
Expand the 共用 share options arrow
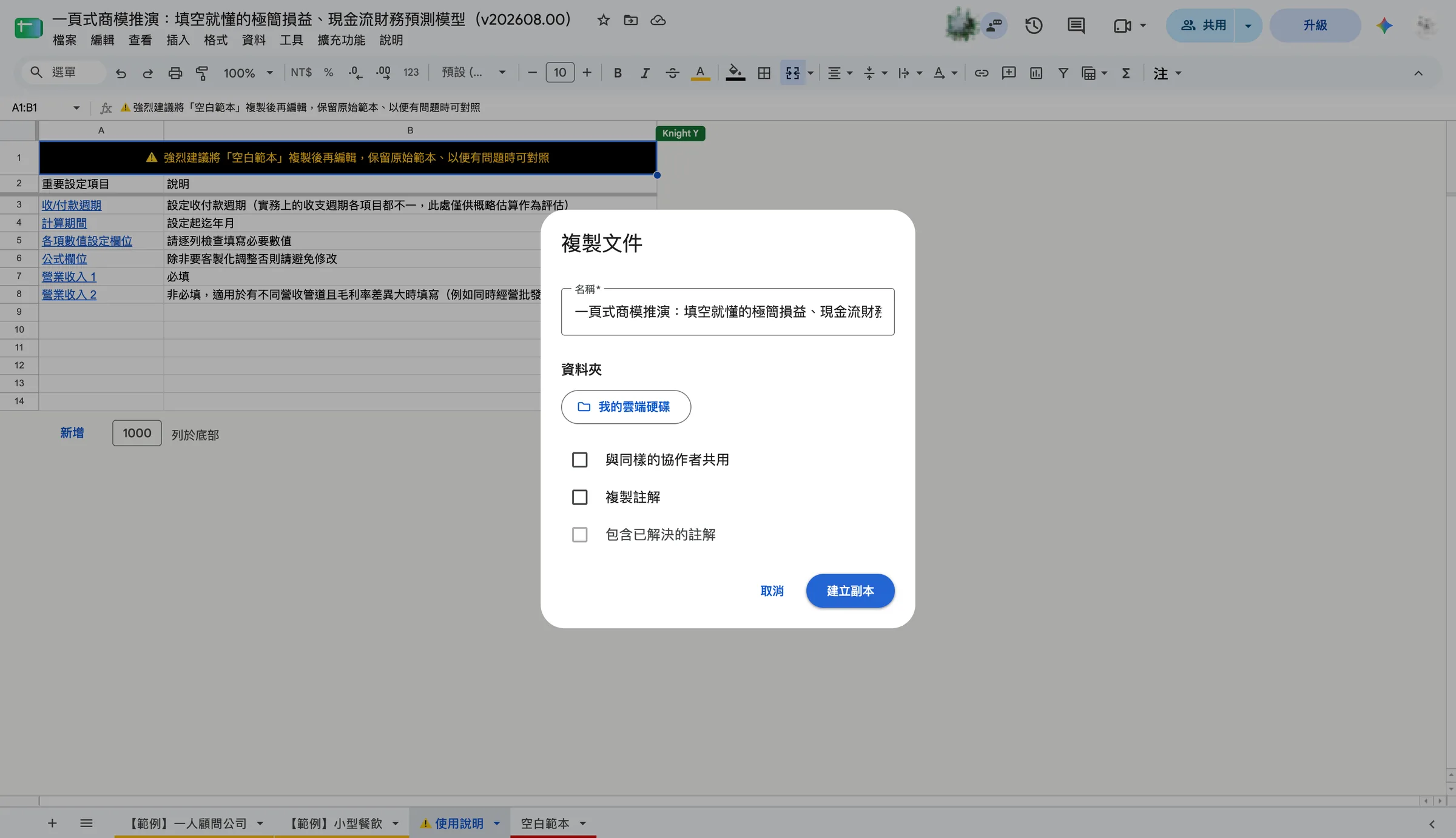pyautogui.click(x=1249, y=25)
